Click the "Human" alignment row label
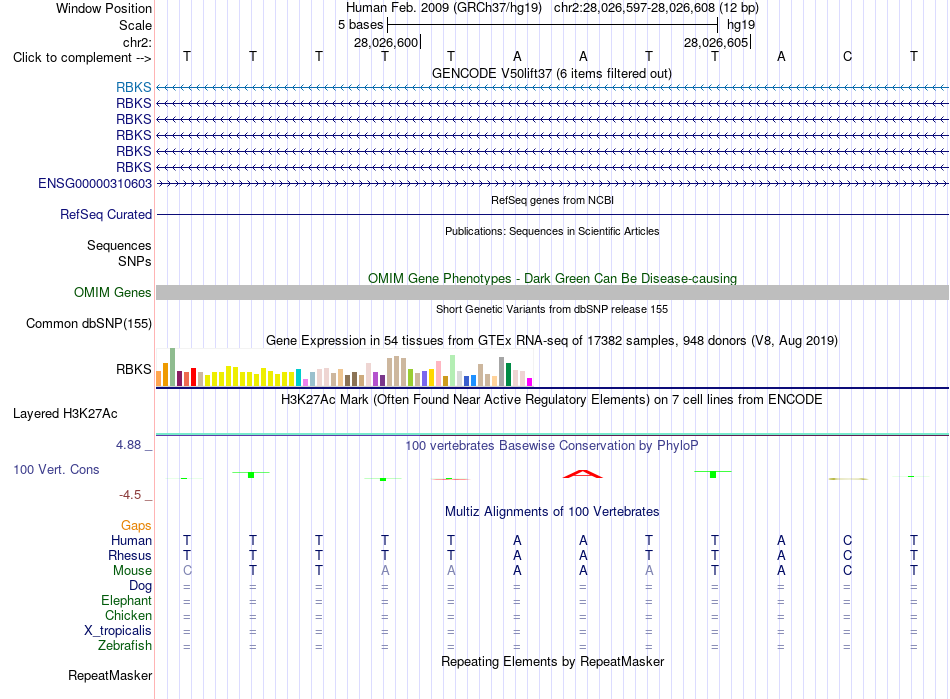 (131, 540)
